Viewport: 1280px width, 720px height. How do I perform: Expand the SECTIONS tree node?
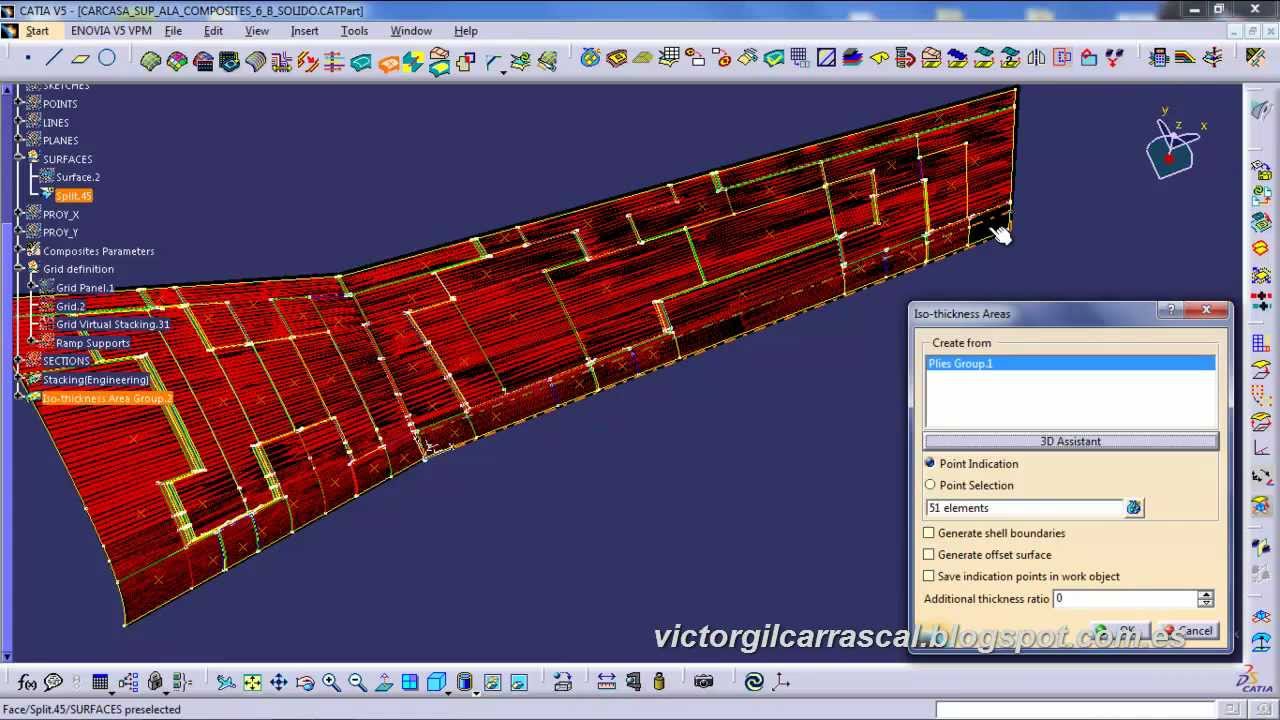coord(19,361)
